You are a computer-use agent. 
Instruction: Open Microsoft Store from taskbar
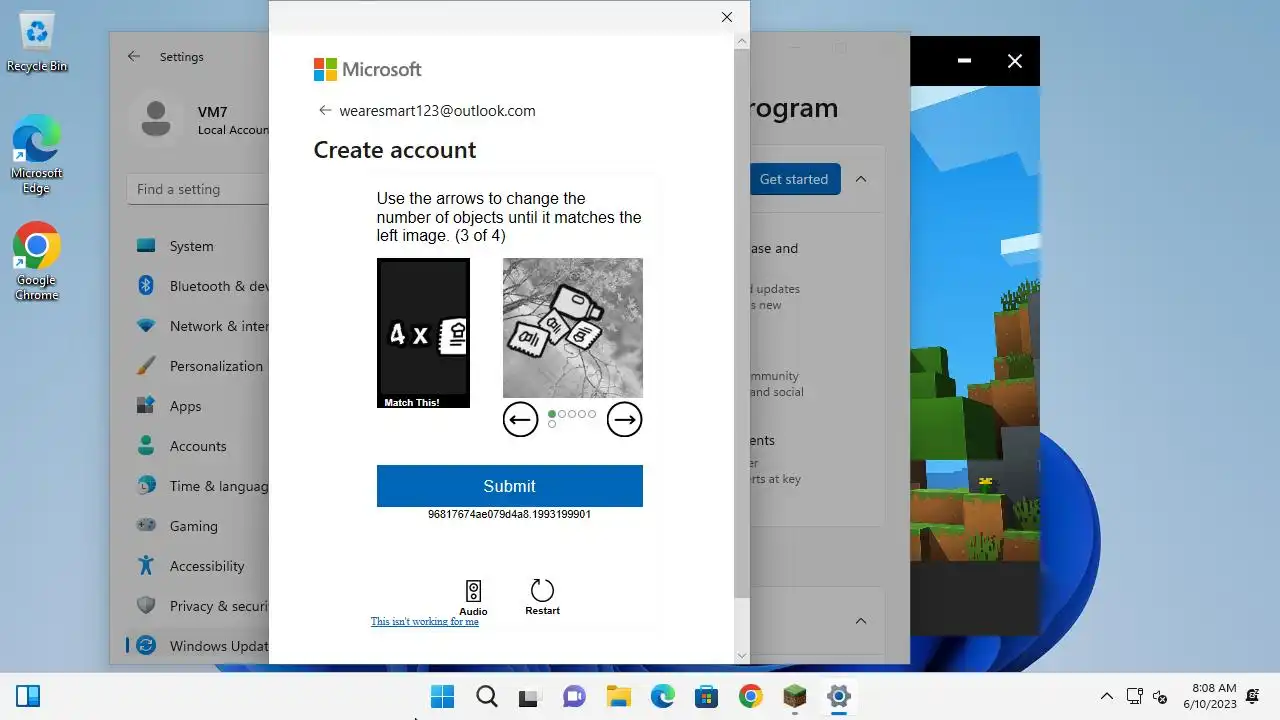click(x=707, y=696)
